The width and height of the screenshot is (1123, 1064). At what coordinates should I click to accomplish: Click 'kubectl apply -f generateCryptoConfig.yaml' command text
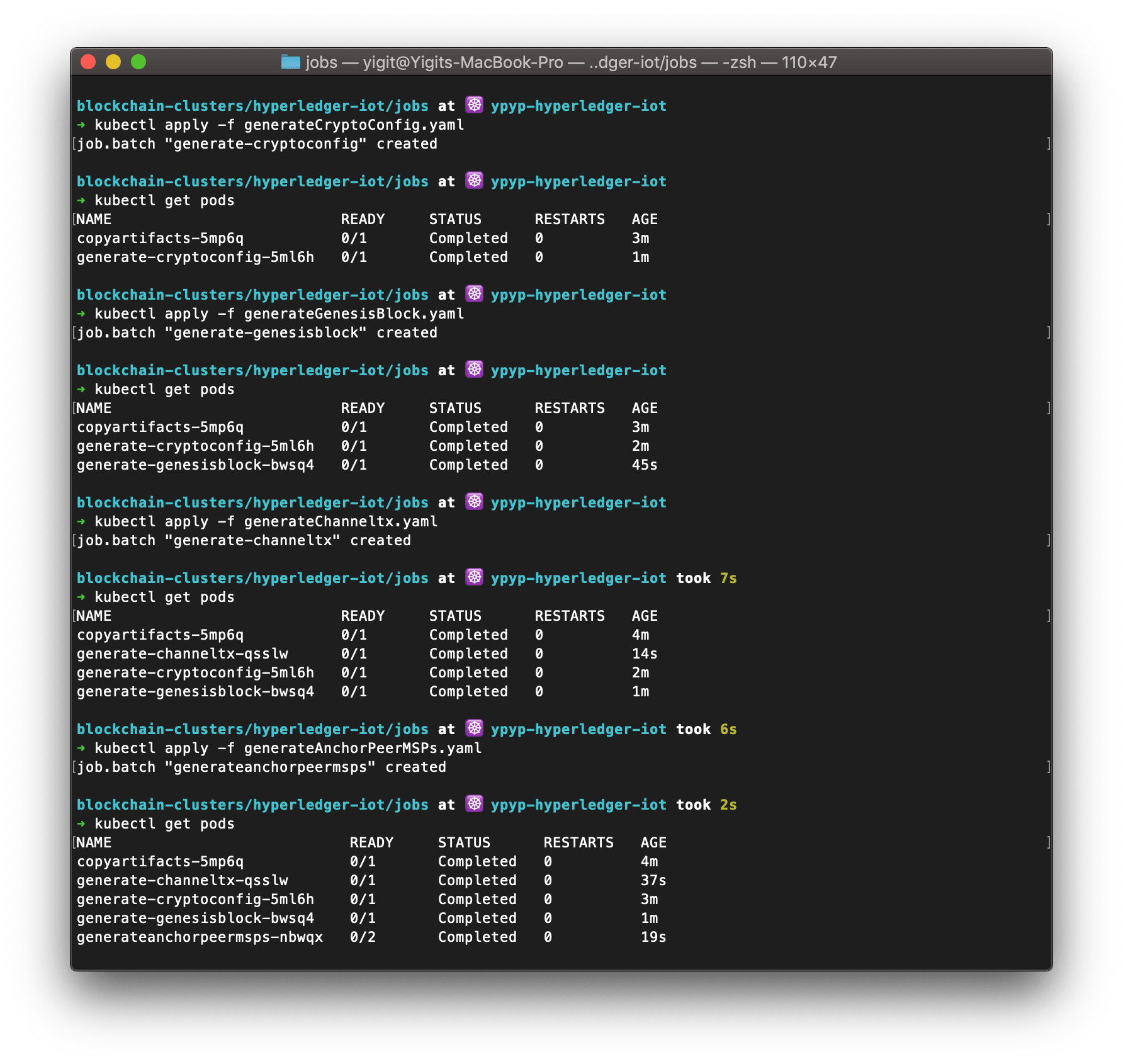279,125
